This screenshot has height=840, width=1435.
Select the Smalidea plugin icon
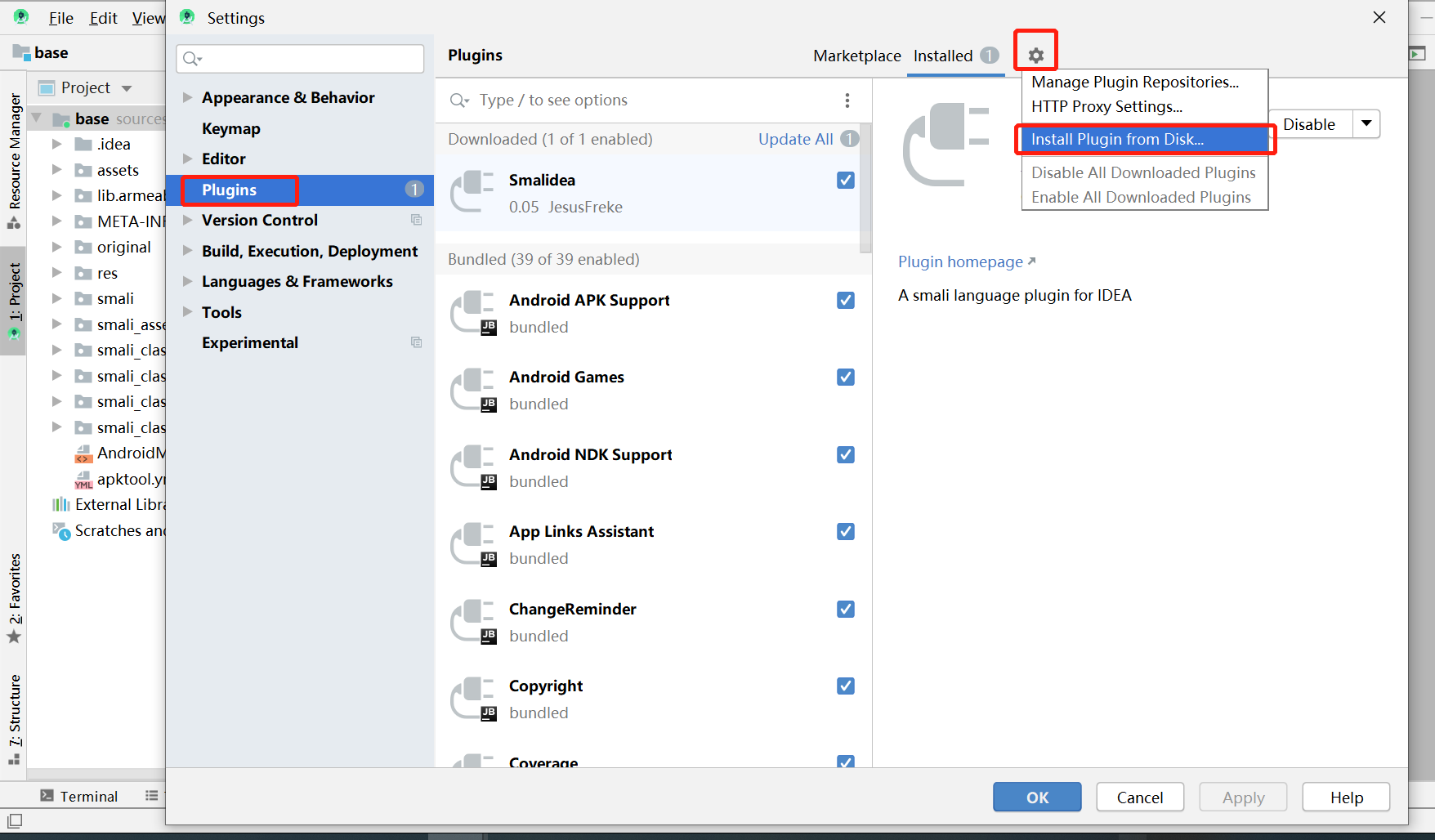point(472,192)
